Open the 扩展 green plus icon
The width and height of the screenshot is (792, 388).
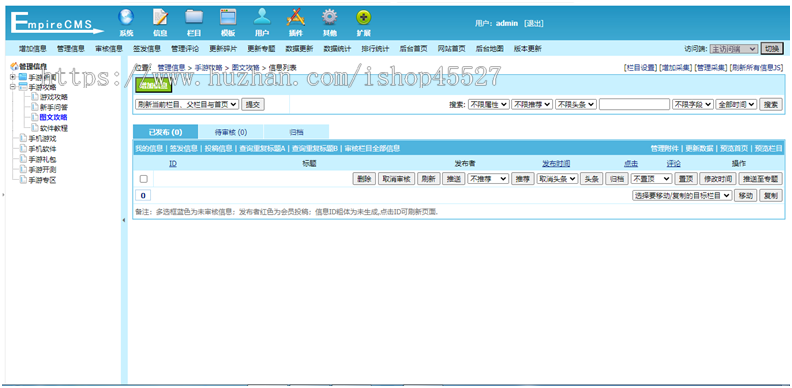coord(364,18)
